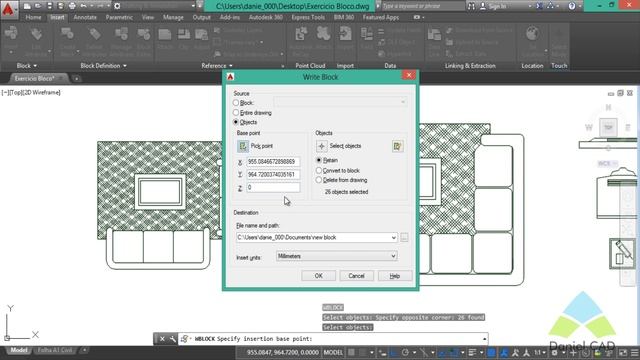Click the Create Block icon in Block Definition panel
This screenshot has width=640, height=360.
(x=67, y=34)
